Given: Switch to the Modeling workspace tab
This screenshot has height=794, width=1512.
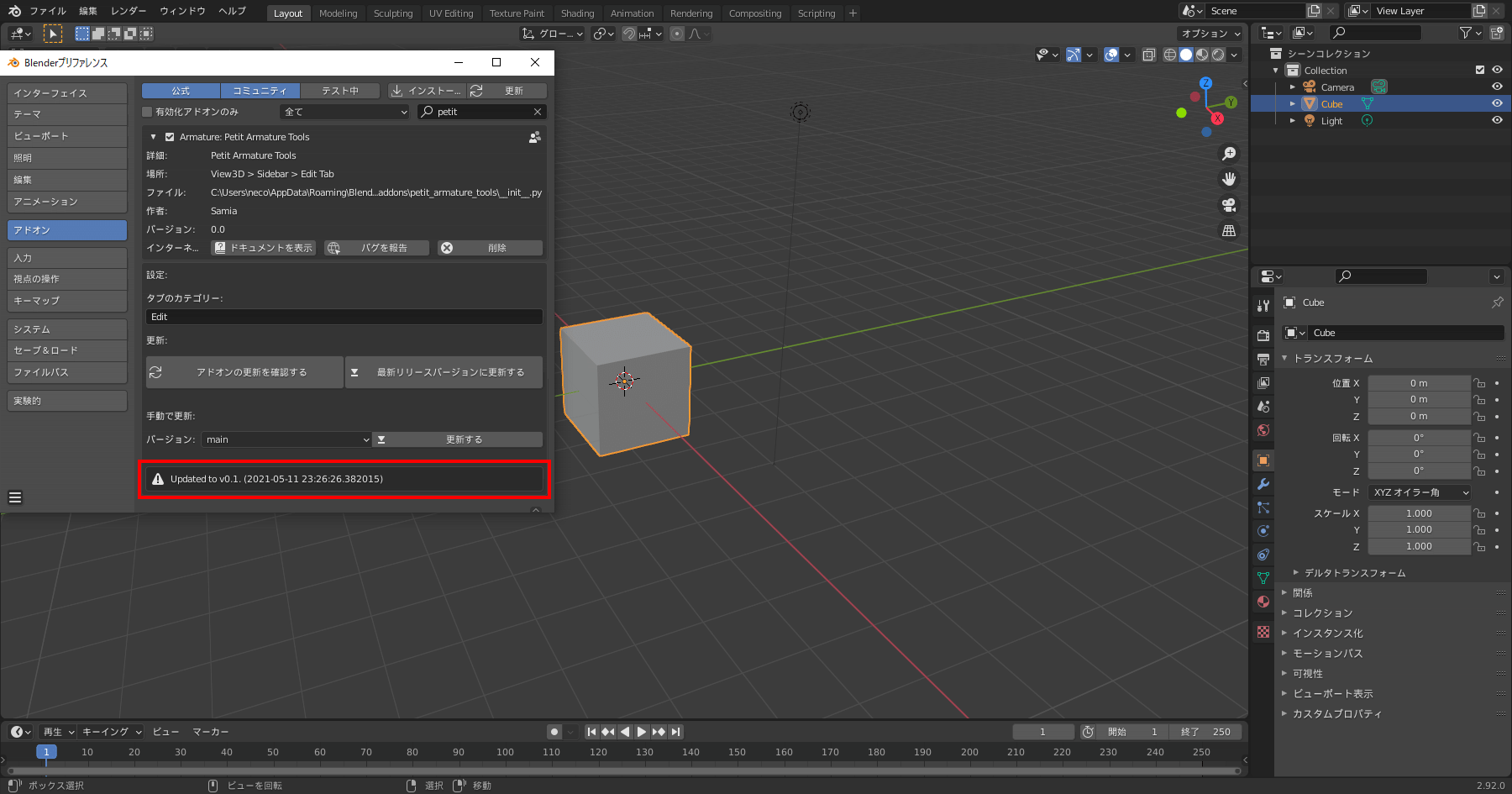Looking at the screenshot, I should 339,13.
